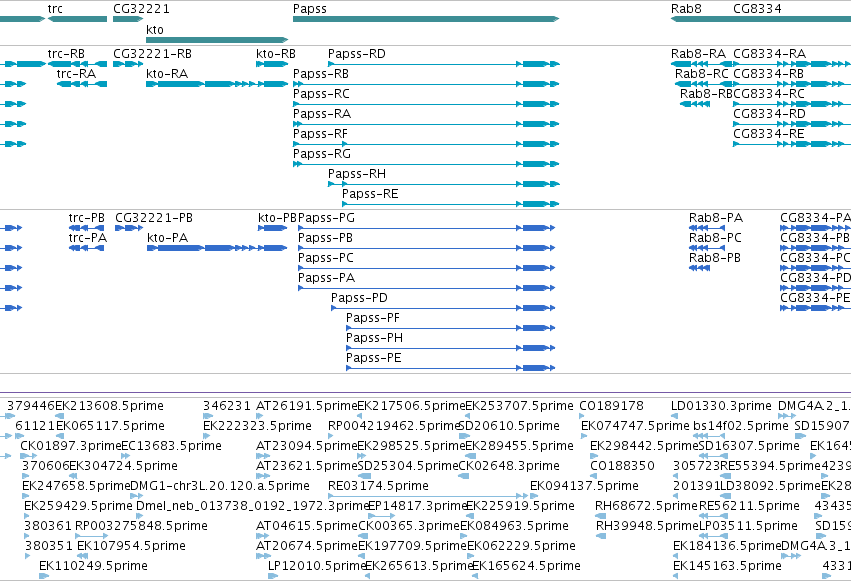Click EST EK259429.5prime
The height and width of the screenshot is (581, 851).
28,516
